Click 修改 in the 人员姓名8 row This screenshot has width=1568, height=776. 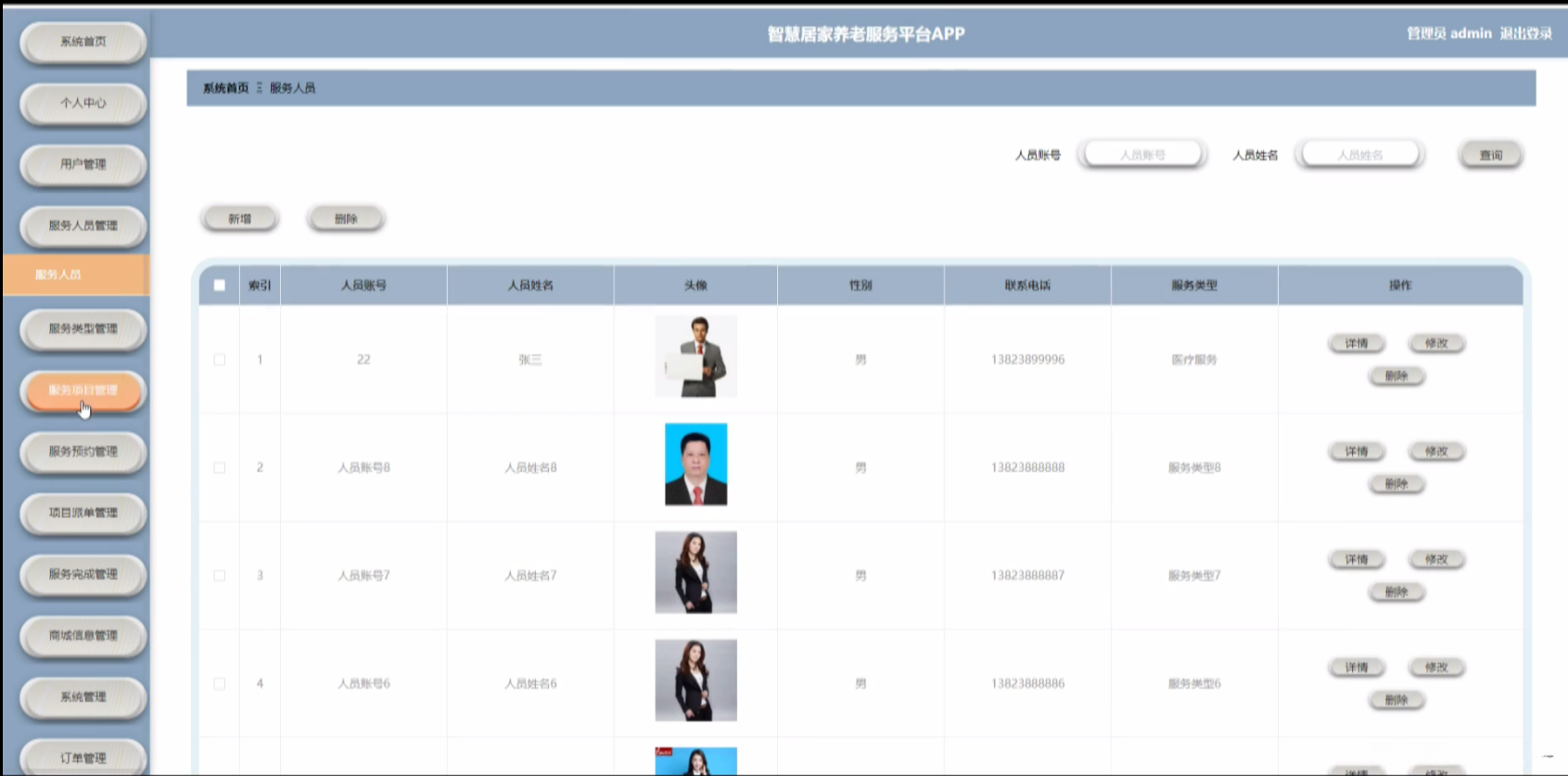(x=1436, y=452)
